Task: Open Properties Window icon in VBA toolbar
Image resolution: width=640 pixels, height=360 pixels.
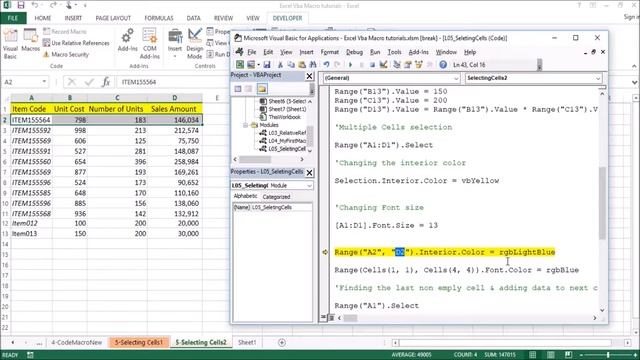Action: point(408,64)
